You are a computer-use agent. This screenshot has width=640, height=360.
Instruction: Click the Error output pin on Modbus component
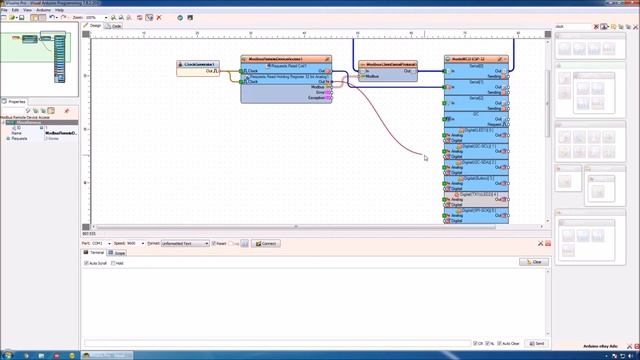[x=329, y=92]
